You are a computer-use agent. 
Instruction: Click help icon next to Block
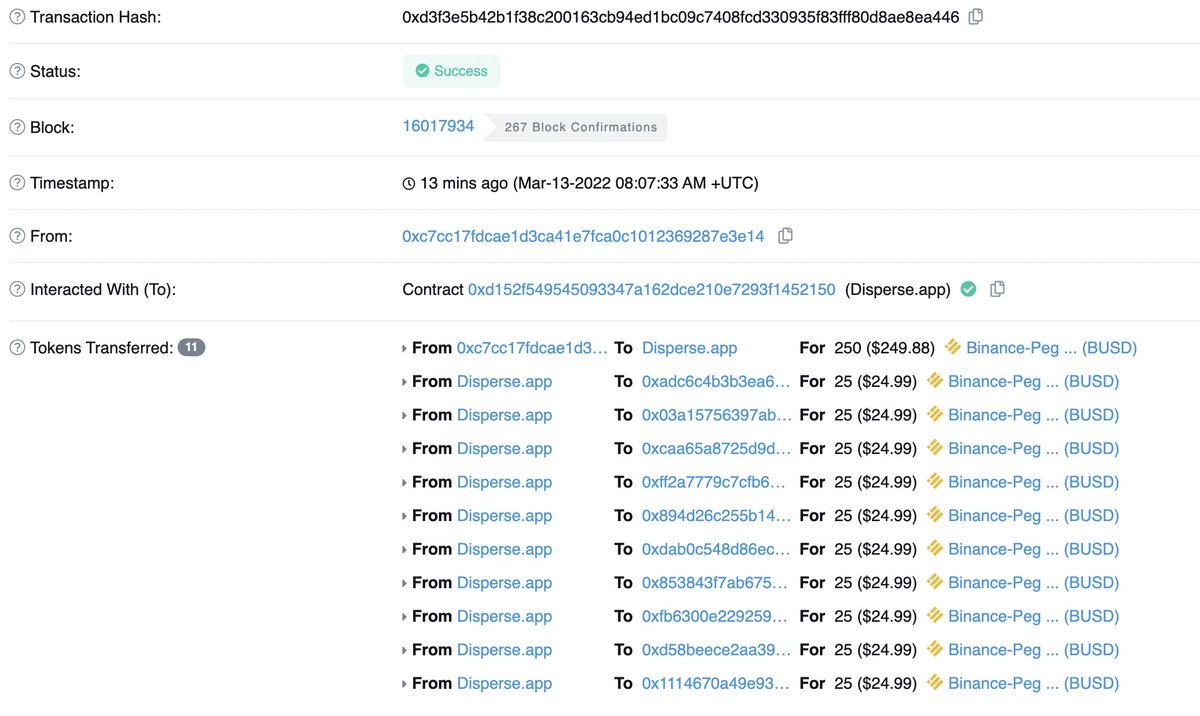[x=17, y=127]
